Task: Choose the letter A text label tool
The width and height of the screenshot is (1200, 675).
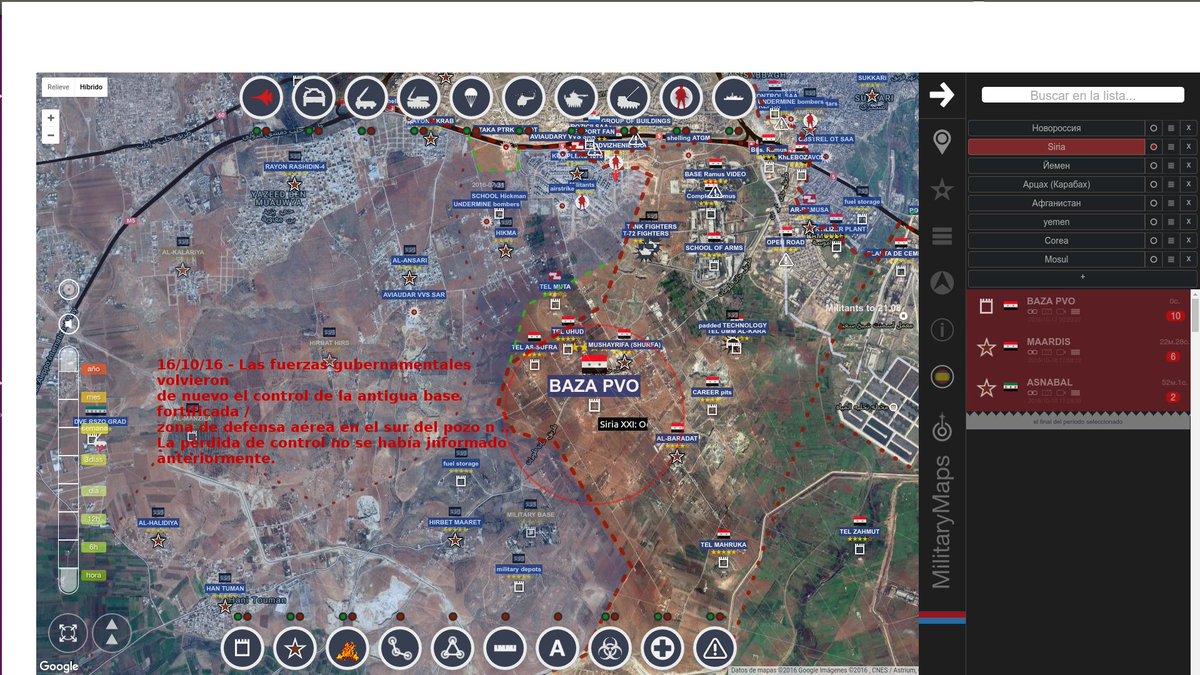Action: coord(557,648)
